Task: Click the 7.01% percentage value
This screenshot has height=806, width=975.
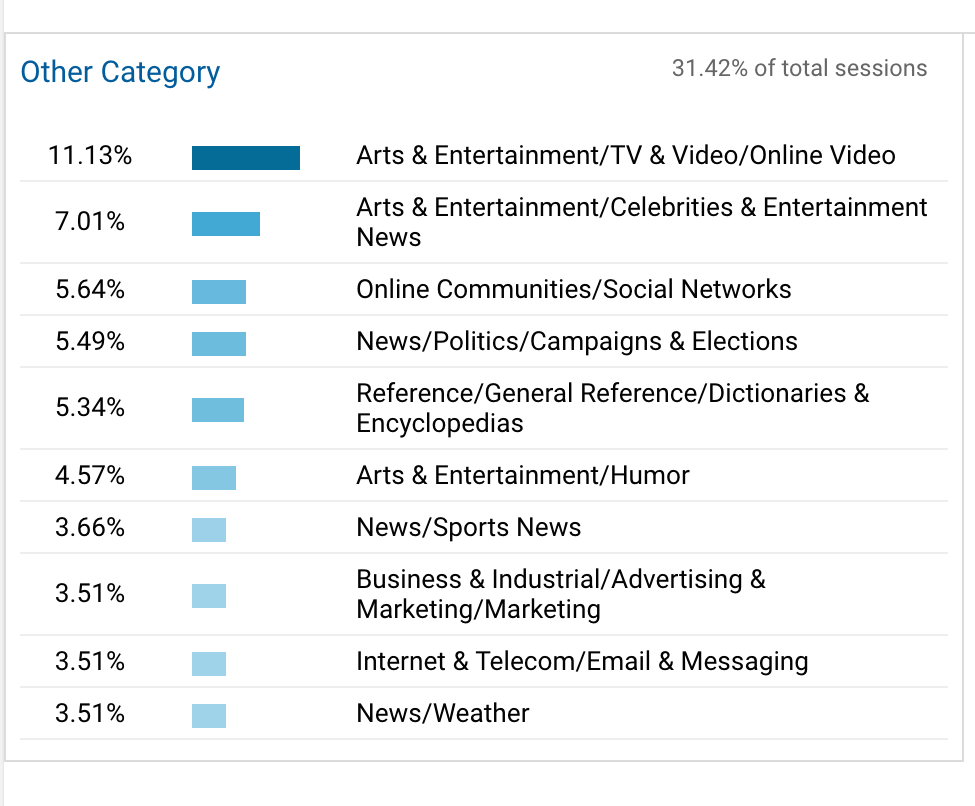Action: 90,222
